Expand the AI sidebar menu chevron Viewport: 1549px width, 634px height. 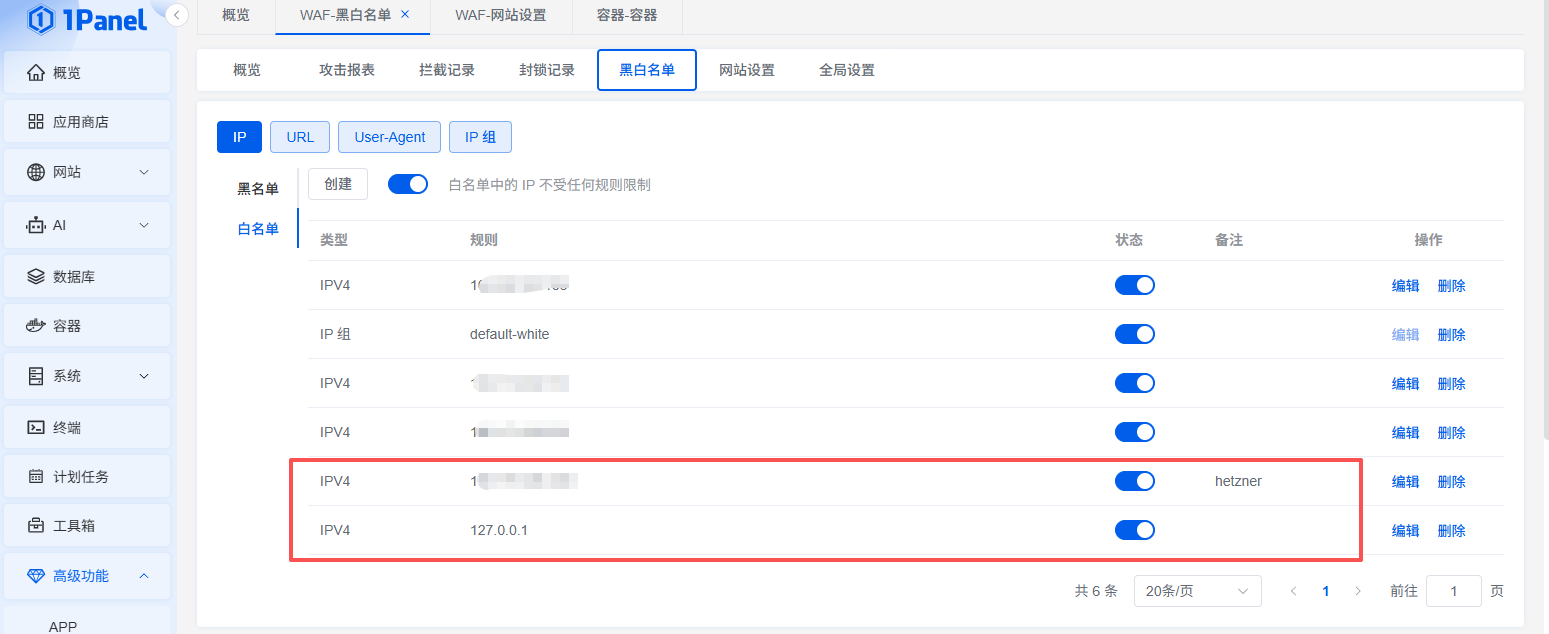coord(144,225)
